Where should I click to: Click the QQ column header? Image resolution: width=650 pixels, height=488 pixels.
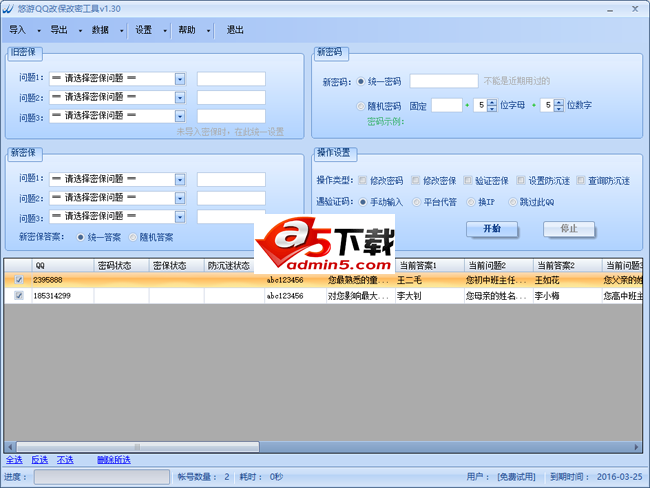(x=63, y=266)
